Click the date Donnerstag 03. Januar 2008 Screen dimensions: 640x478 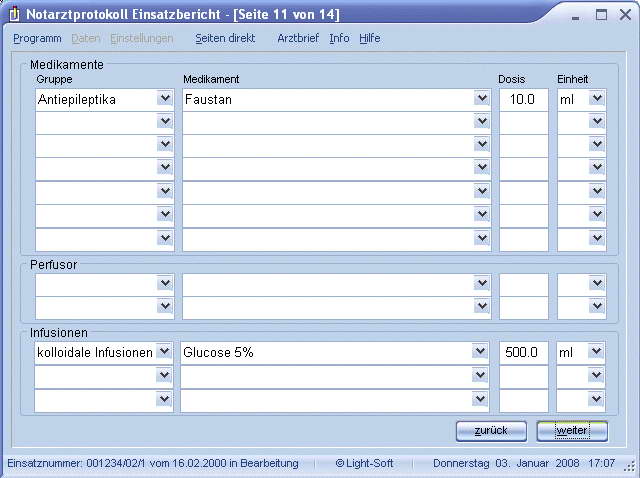[506, 463]
